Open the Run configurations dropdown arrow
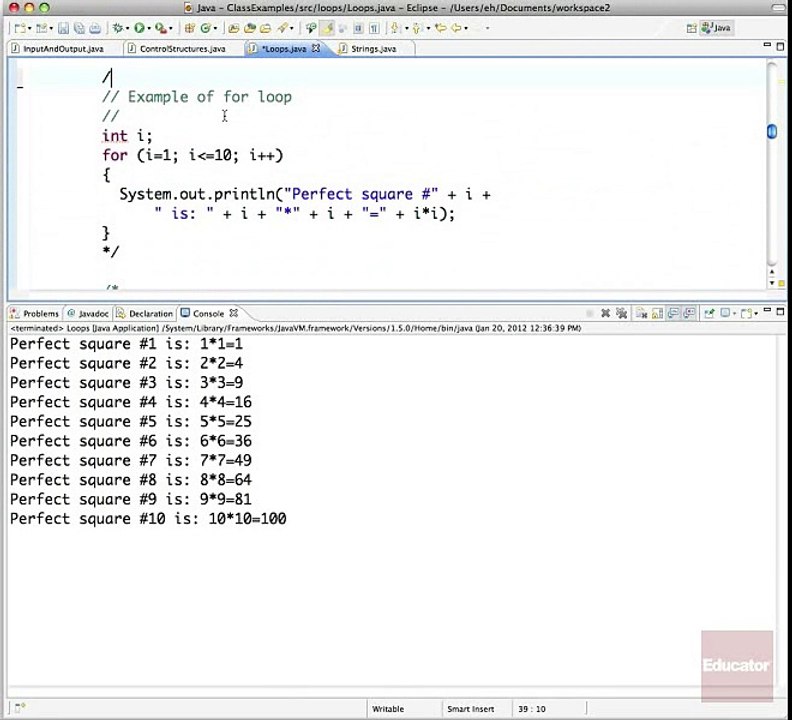The height and width of the screenshot is (720, 792). click(x=149, y=28)
